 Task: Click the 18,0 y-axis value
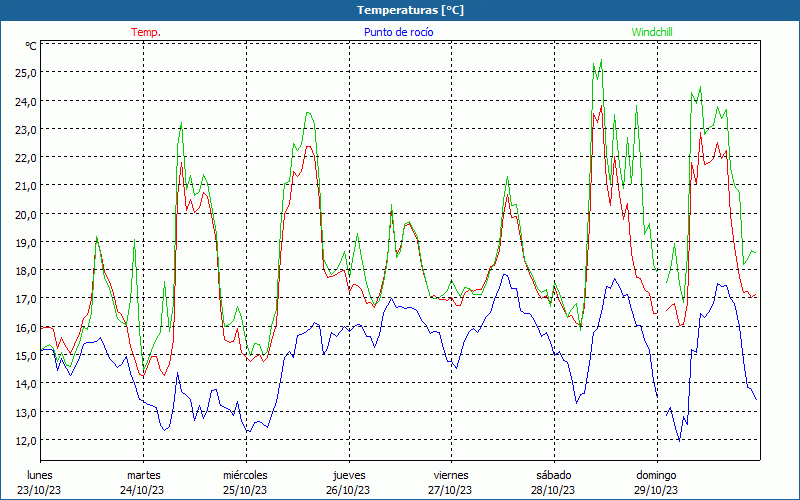pos(26,270)
